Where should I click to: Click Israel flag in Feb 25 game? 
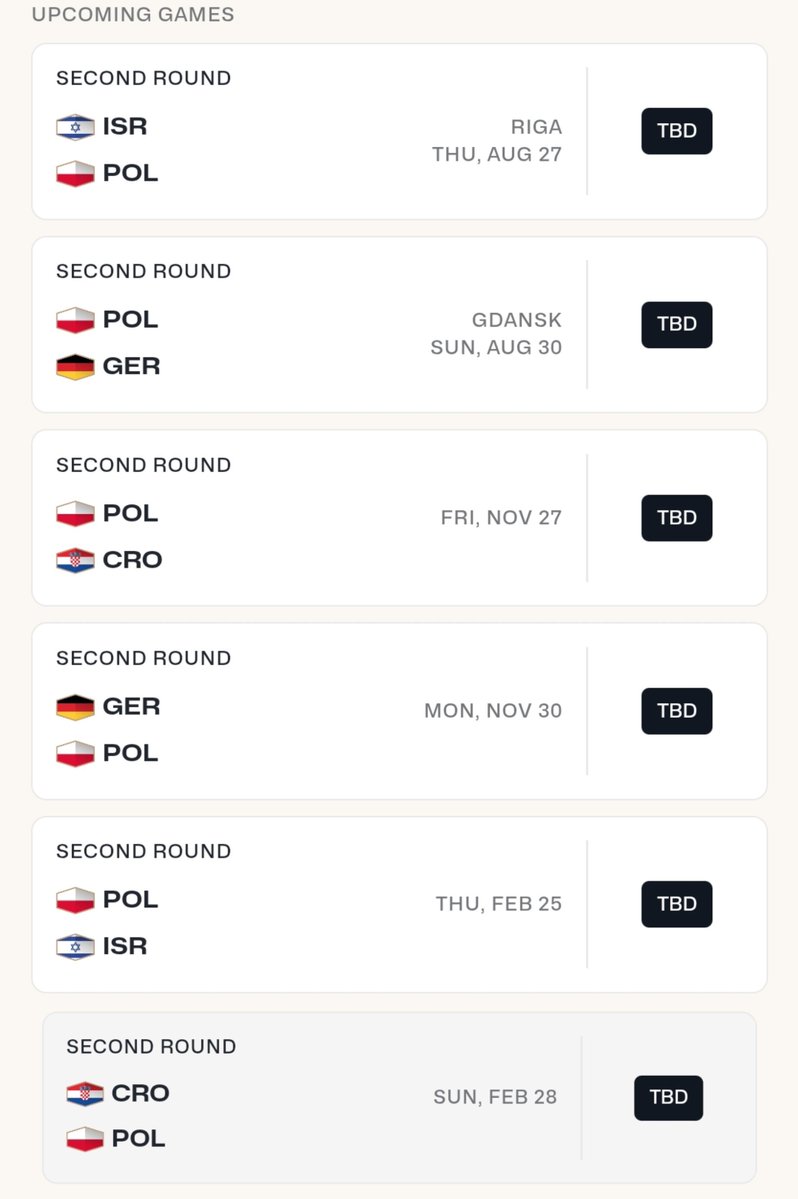pos(75,947)
